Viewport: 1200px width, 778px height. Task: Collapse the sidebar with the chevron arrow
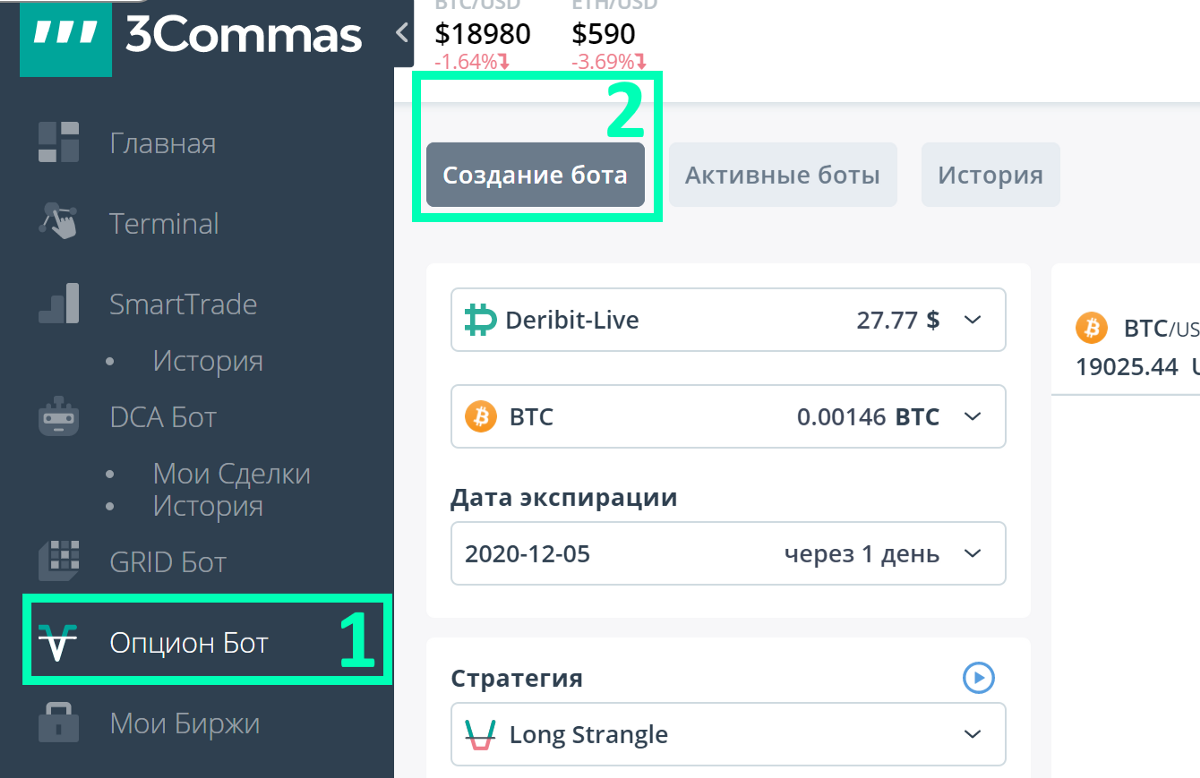[x=402, y=33]
